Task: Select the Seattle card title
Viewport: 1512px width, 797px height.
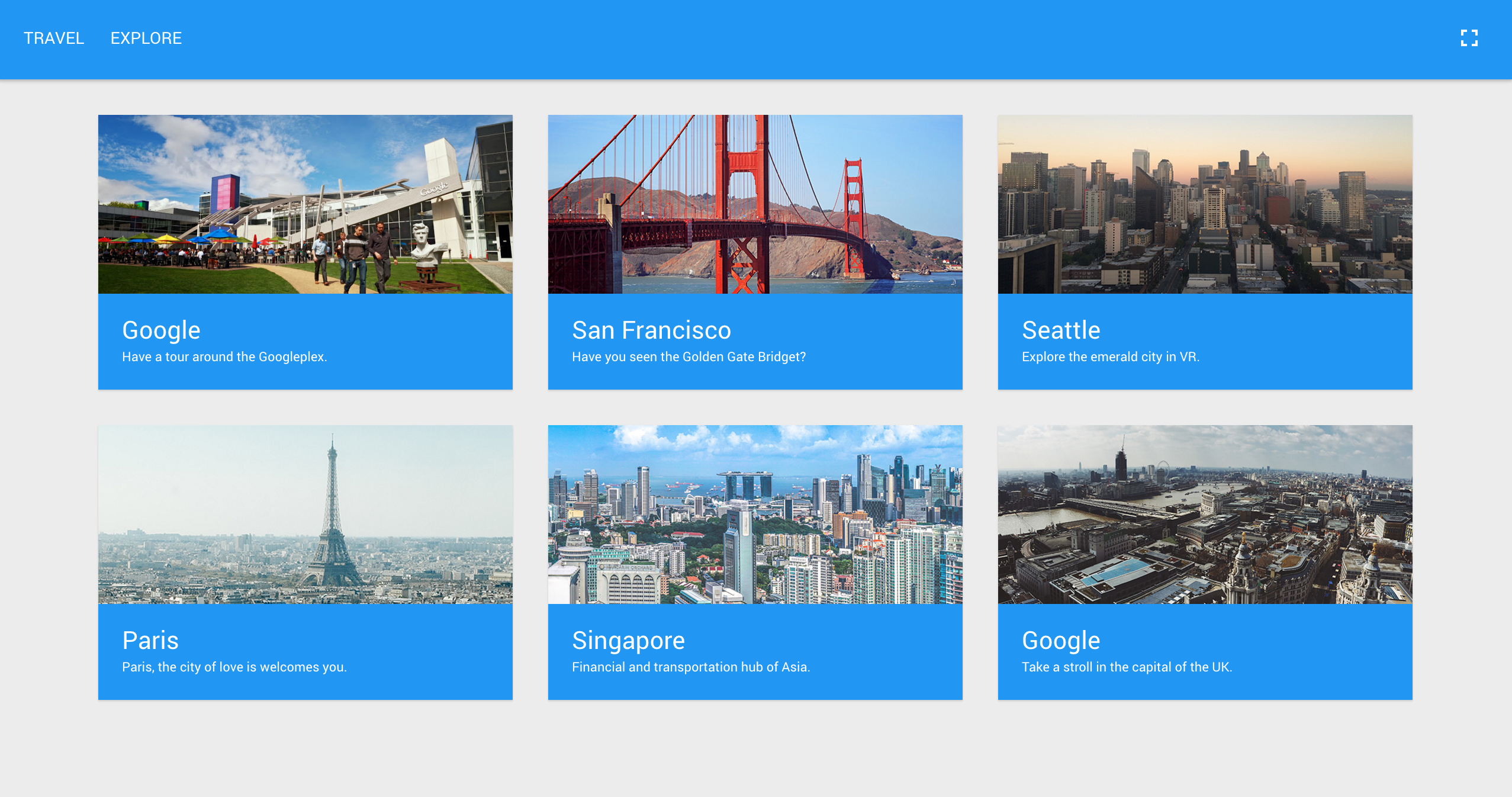Action: (1061, 330)
